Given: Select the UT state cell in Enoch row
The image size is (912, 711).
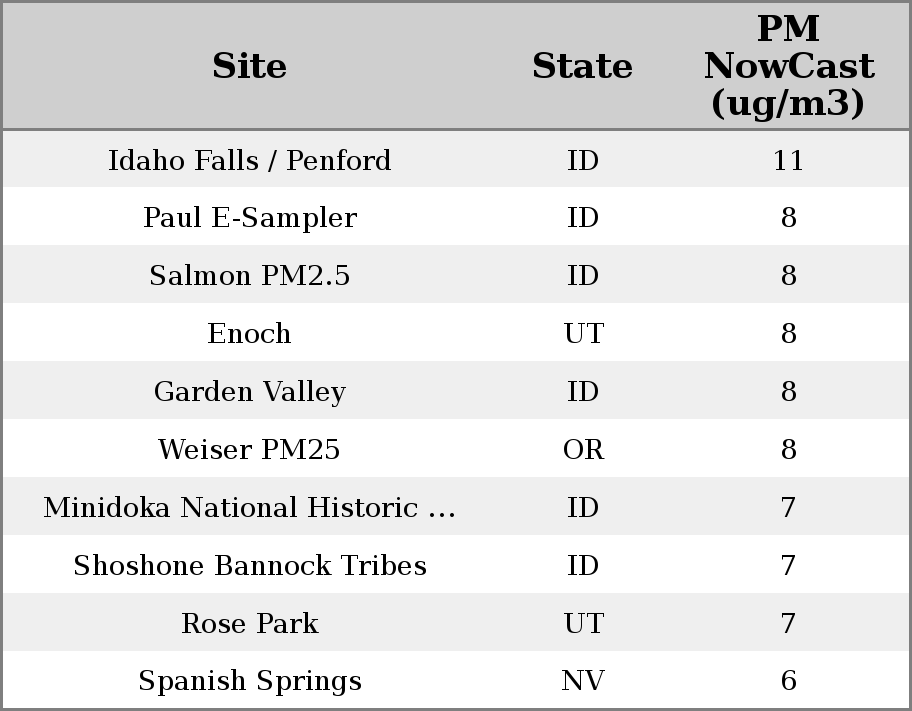Looking at the screenshot, I should (583, 333).
